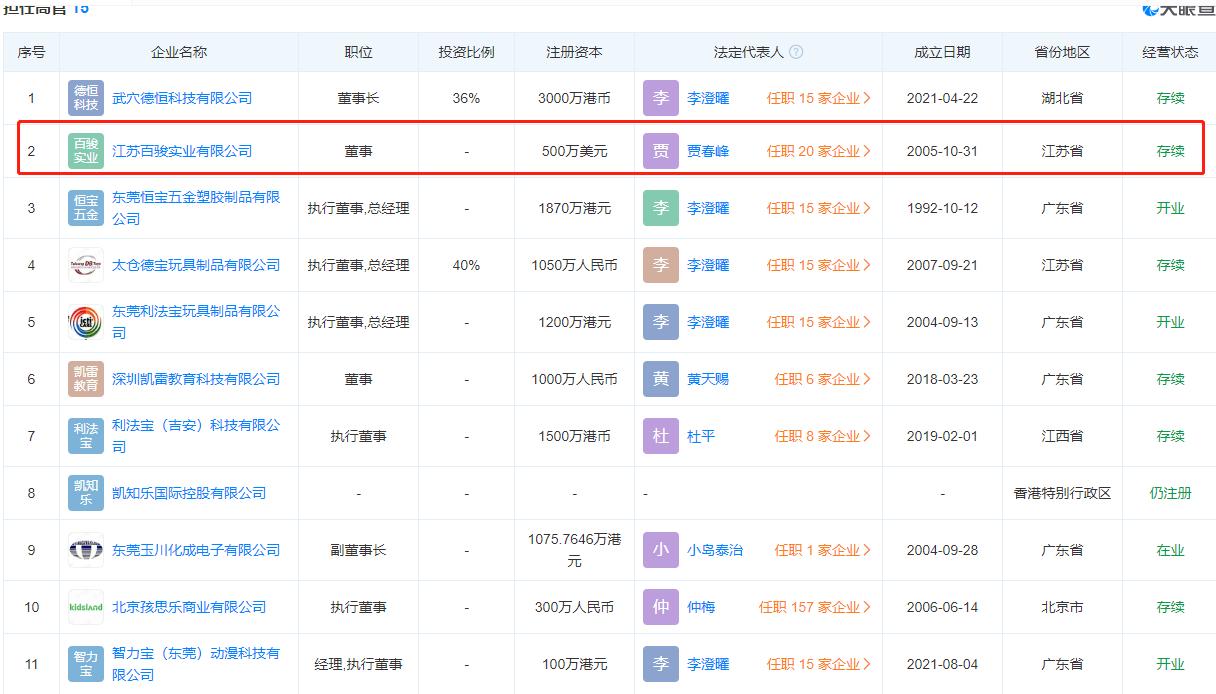This screenshot has height=694, width=1216.
Task: Click the 经营状态 column header
Action: pos(1170,52)
